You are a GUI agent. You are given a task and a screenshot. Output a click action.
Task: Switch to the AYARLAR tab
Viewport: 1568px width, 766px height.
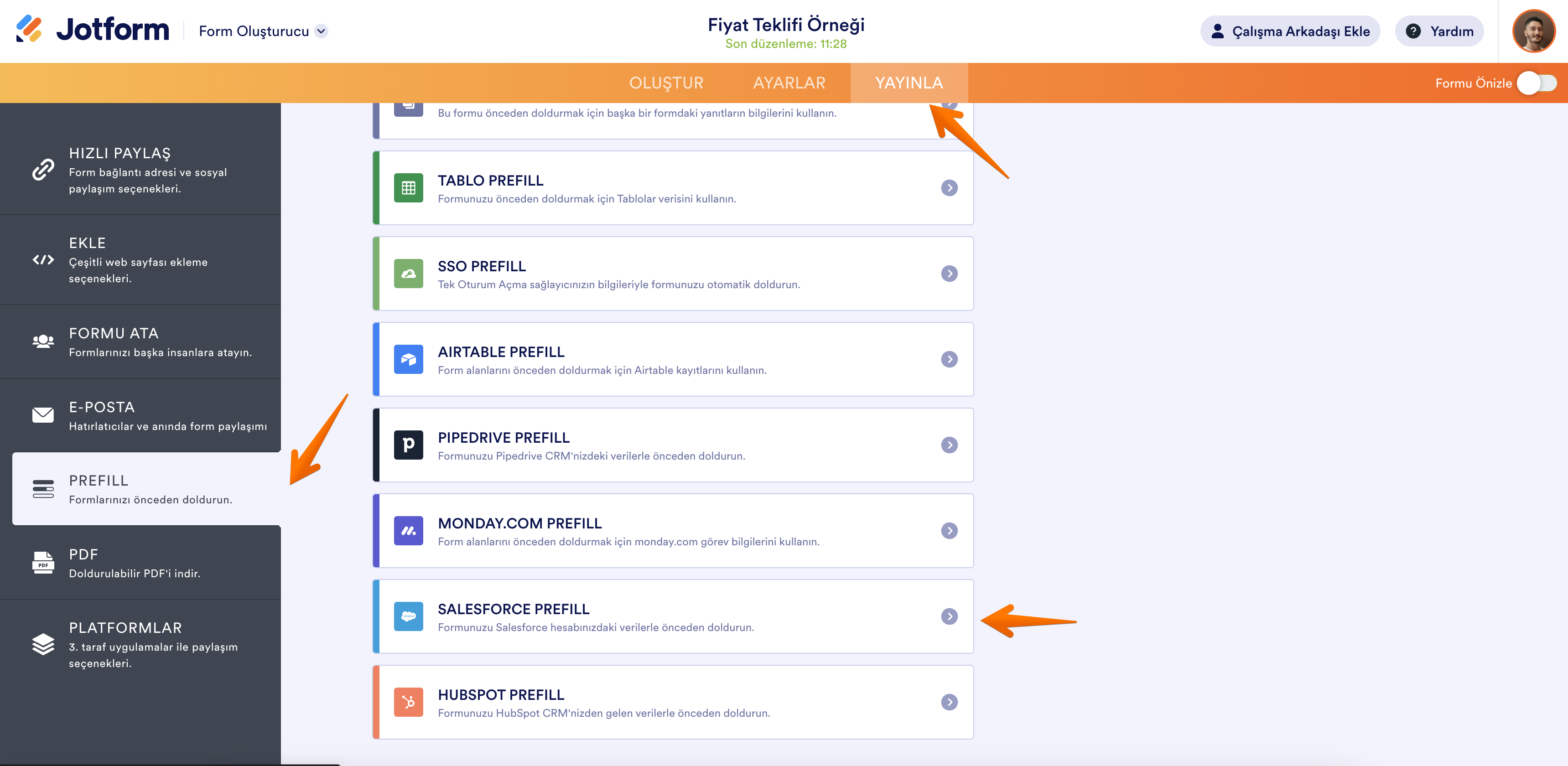click(789, 83)
